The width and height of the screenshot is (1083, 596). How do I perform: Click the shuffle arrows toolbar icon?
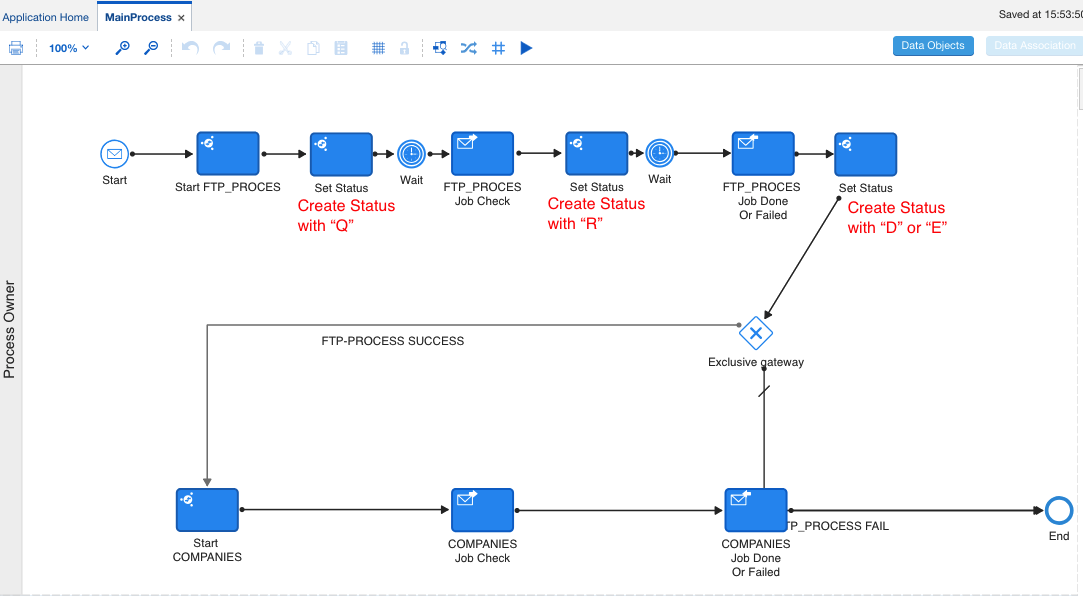point(468,48)
